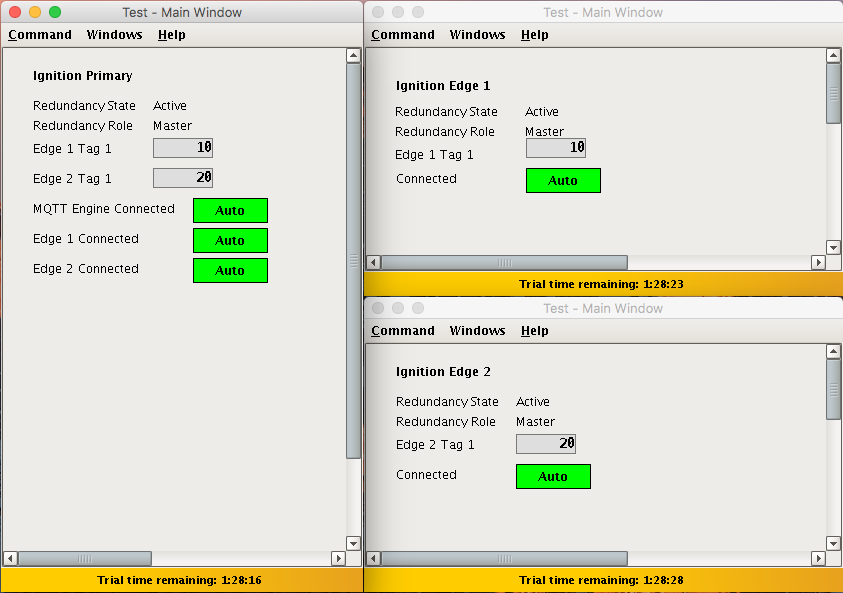Click vertical scrollbar thumb in Ignition Primary window
The image size is (843, 593).
[353, 261]
